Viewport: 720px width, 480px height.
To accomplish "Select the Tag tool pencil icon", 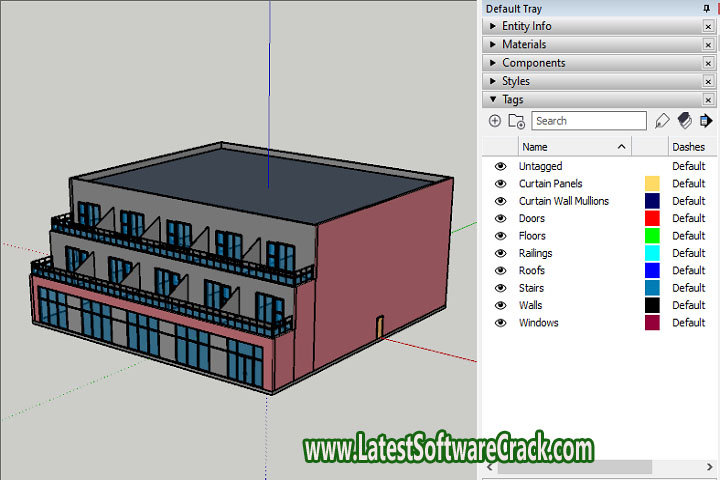I will click(x=662, y=121).
